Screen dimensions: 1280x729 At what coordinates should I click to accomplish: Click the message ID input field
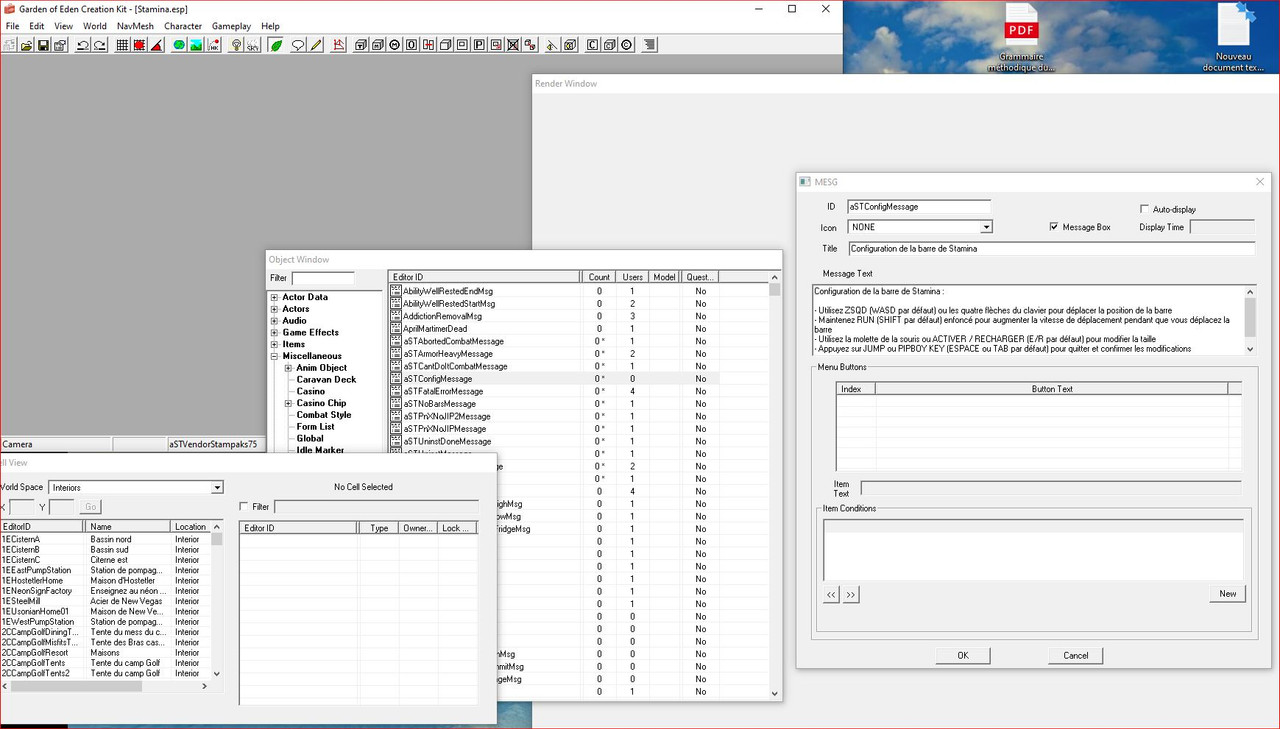[x=919, y=207]
